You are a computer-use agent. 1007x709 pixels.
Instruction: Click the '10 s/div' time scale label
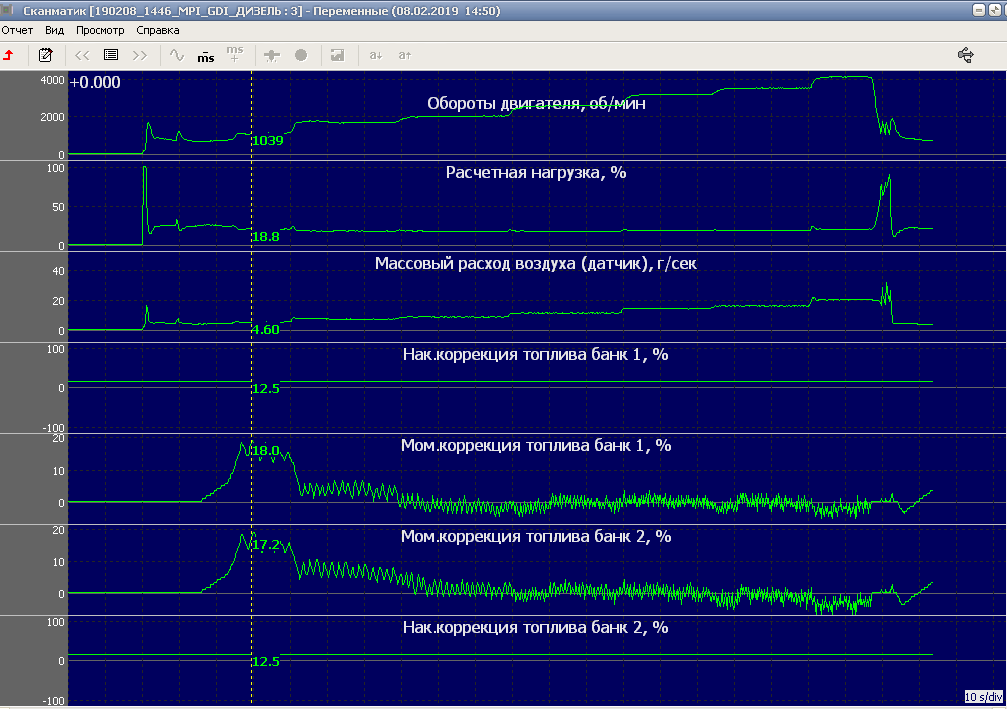pyautogui.click(x=984, y=696)
